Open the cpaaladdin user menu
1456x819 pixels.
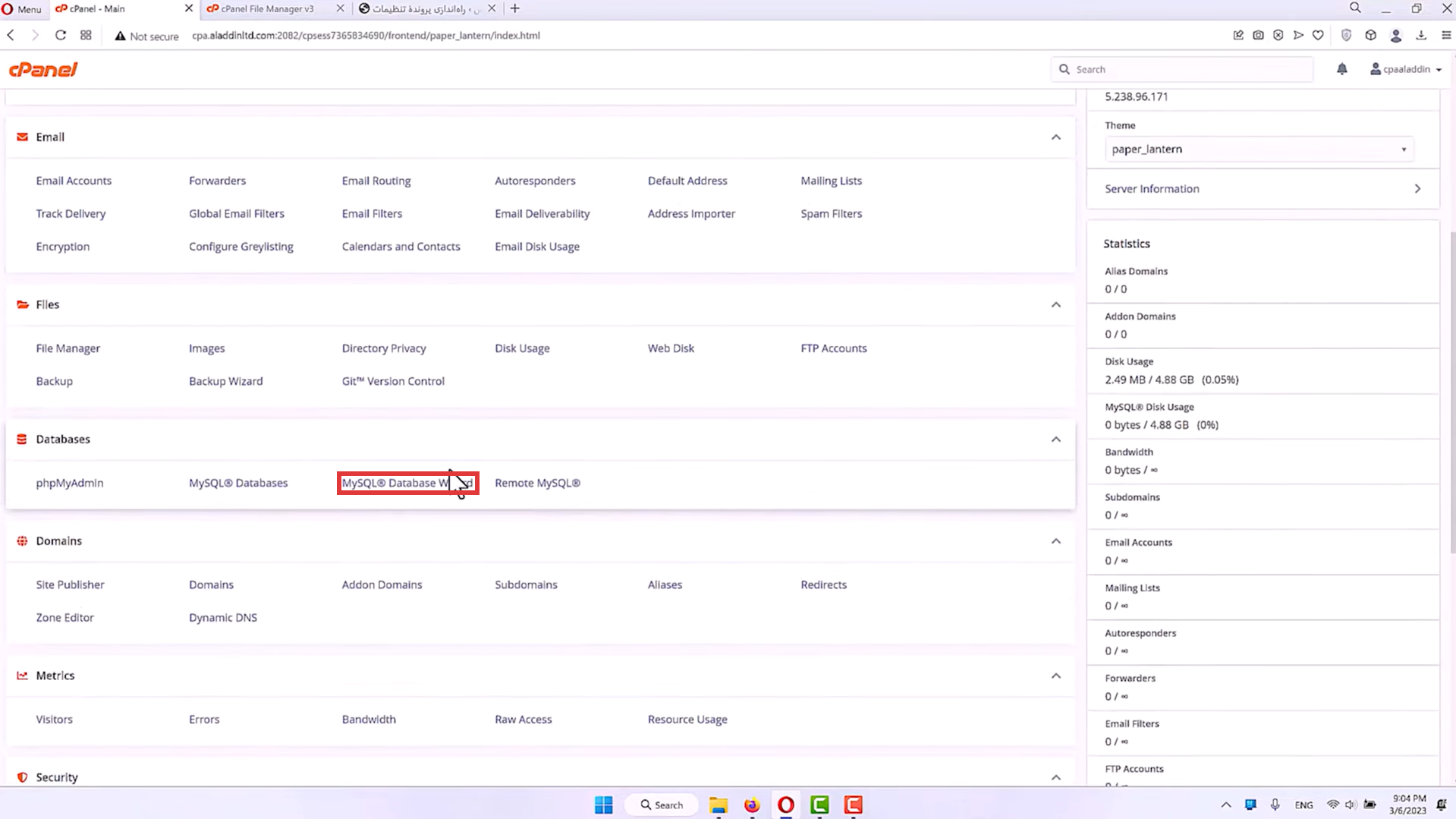pyautogui.click(x=1406, y=69)
